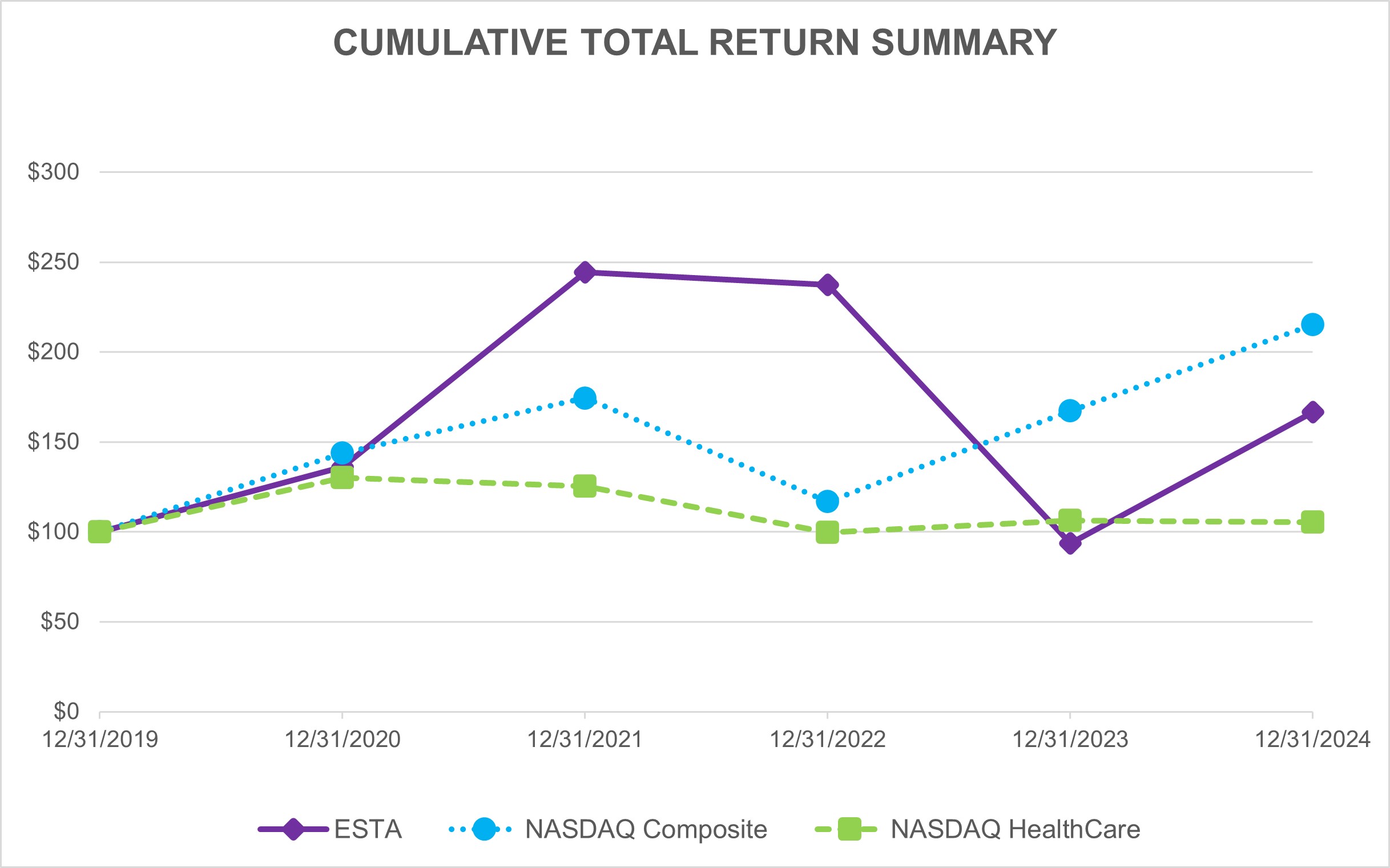Click the NASDAQ HealthCare legend text
This screenshot has width=1390, height=868.
pos(1015,830)
